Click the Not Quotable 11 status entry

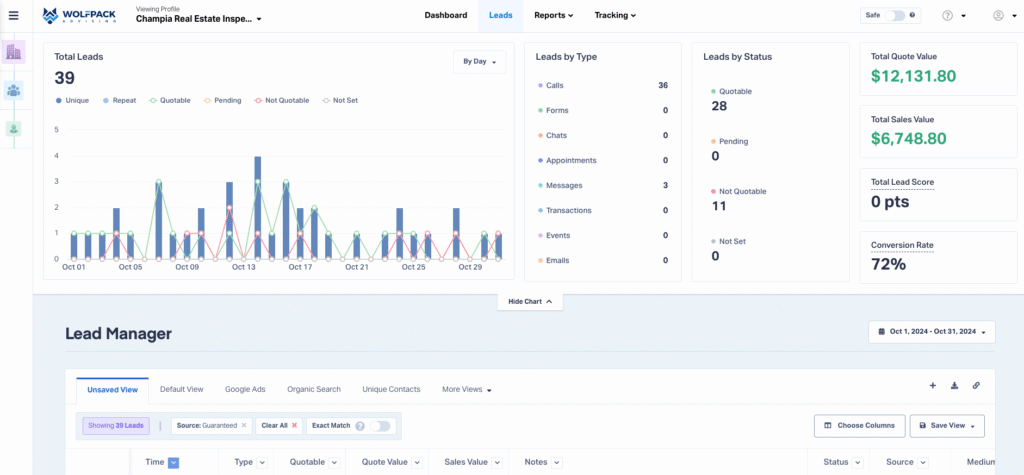[x=738, y=199]
